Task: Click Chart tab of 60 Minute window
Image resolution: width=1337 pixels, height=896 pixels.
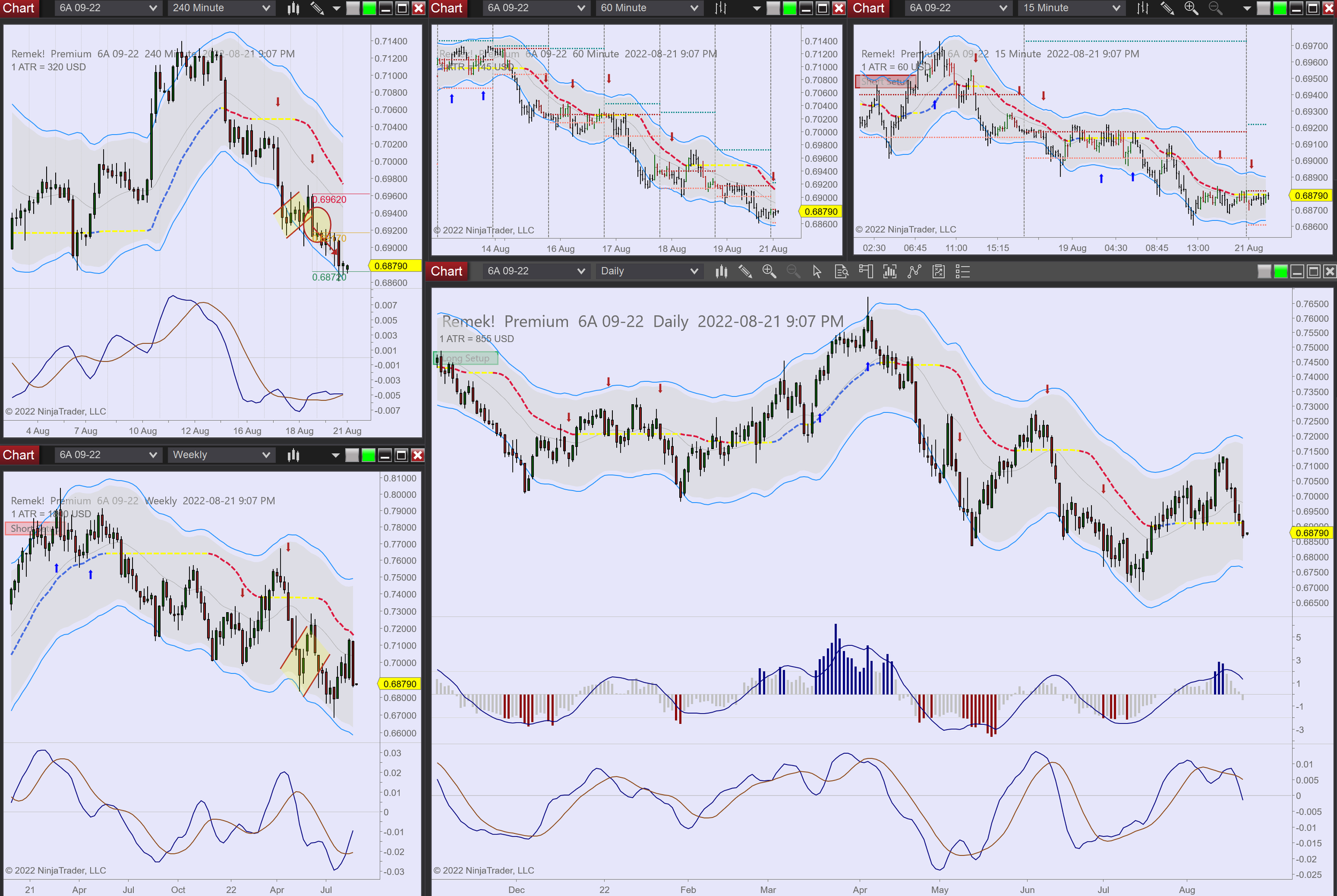Action: 447,8
